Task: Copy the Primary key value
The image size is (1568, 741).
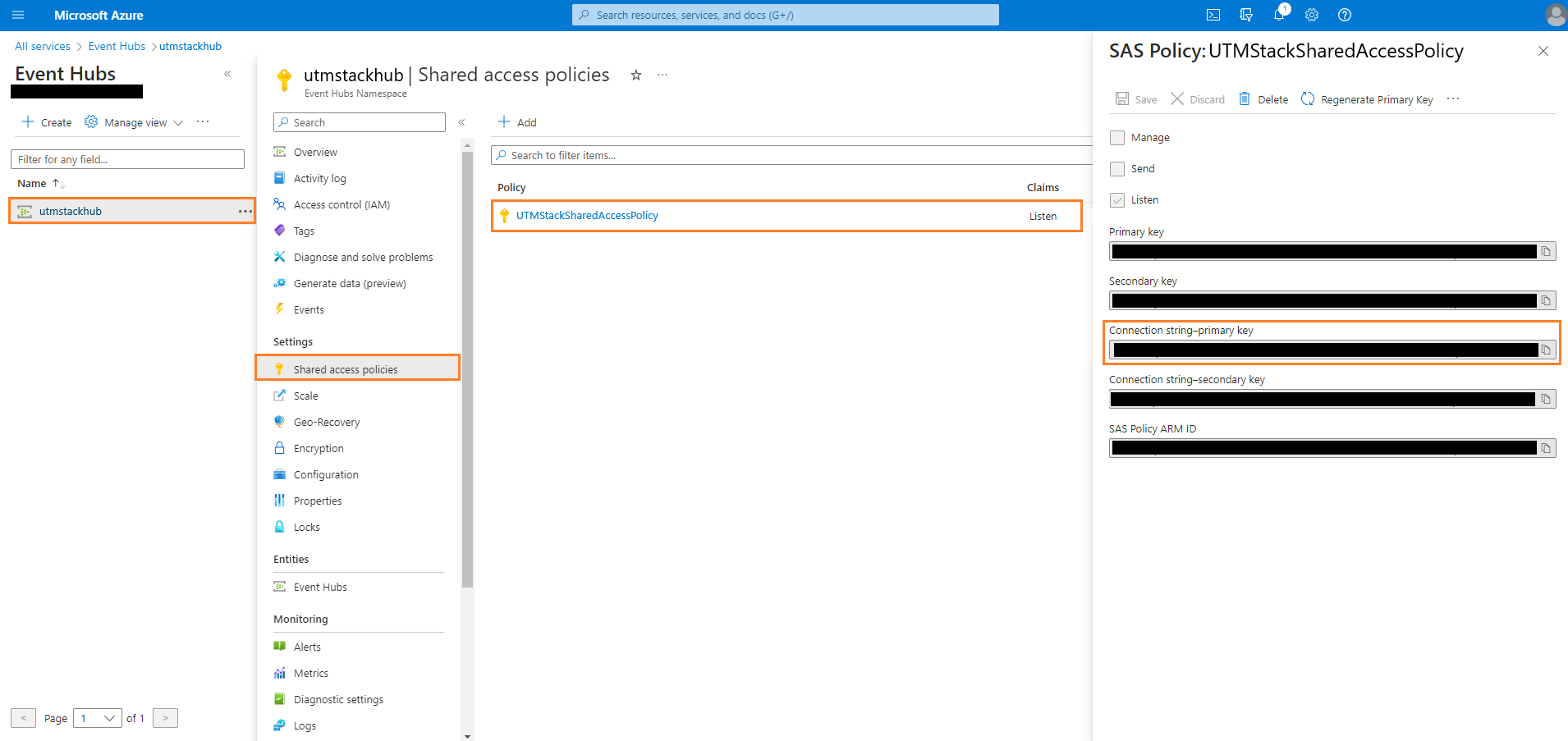Action: coord(1546,252)
